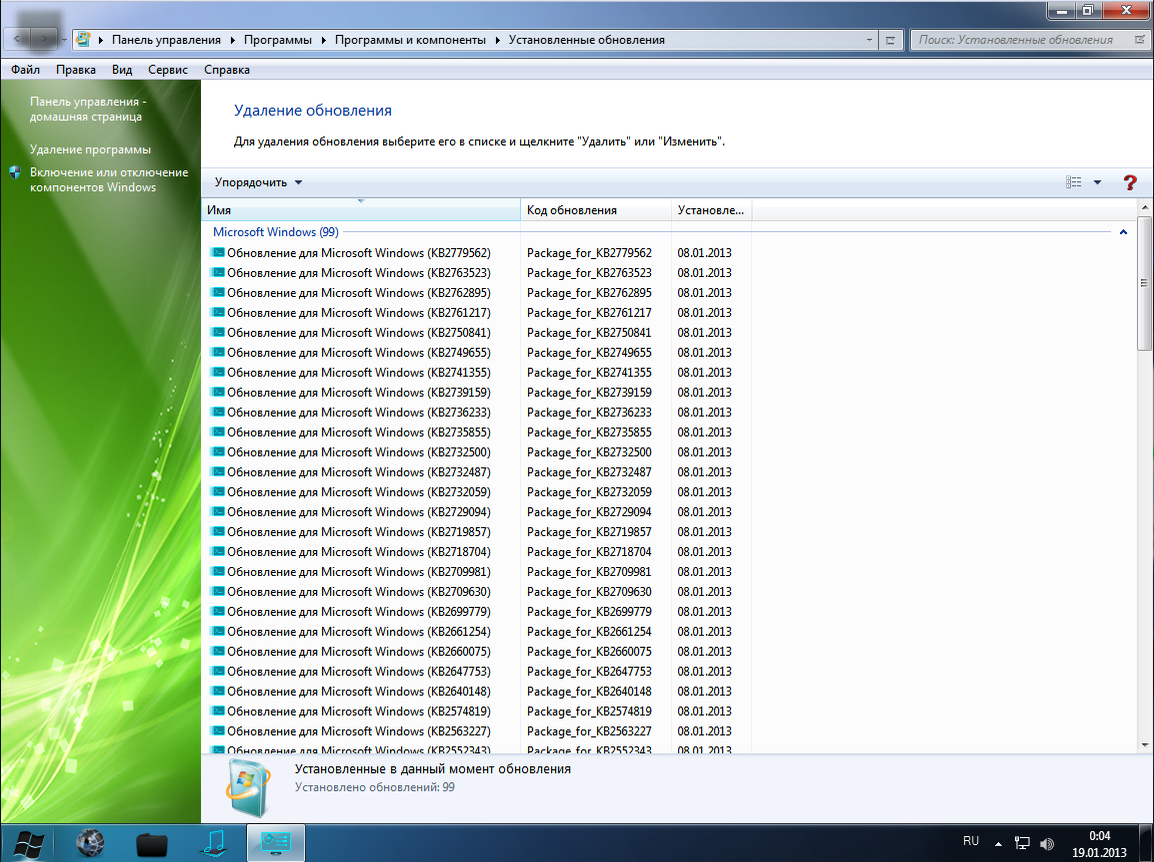Open the globe browser icon in taskbar
This screenshot has height=862, width=1154.
click(91, 844)
